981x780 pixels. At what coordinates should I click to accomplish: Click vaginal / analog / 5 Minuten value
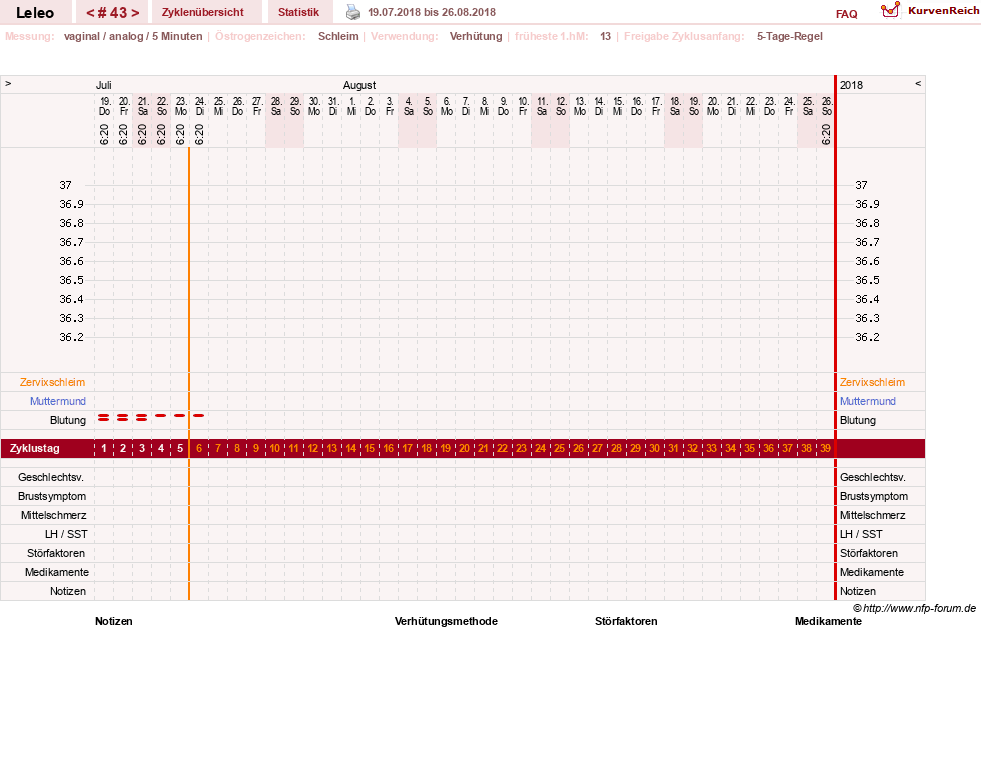tap(133, 36)
